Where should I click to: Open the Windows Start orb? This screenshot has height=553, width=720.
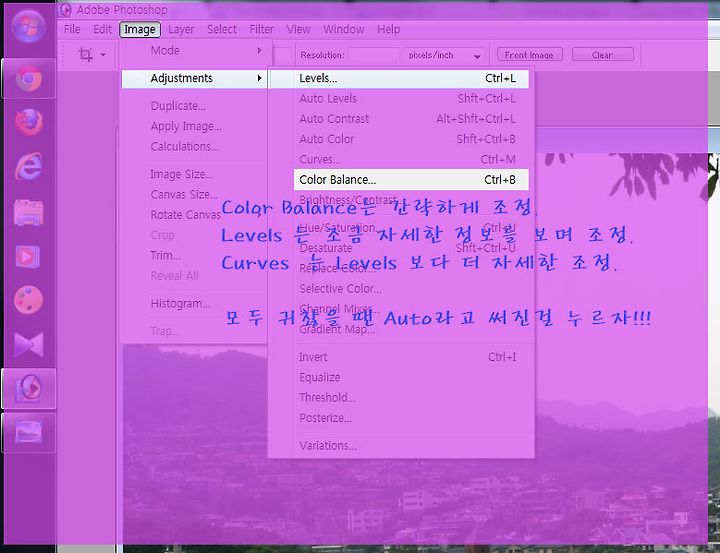click(x=28, y=27)
